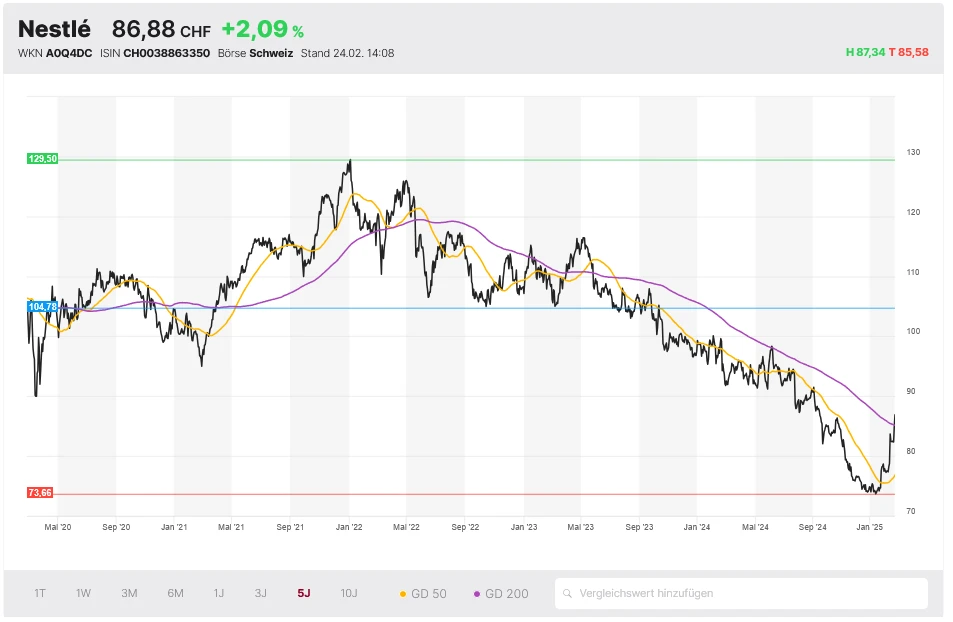
Task: Choose the 3J time range
Action: tap(260, 593)
